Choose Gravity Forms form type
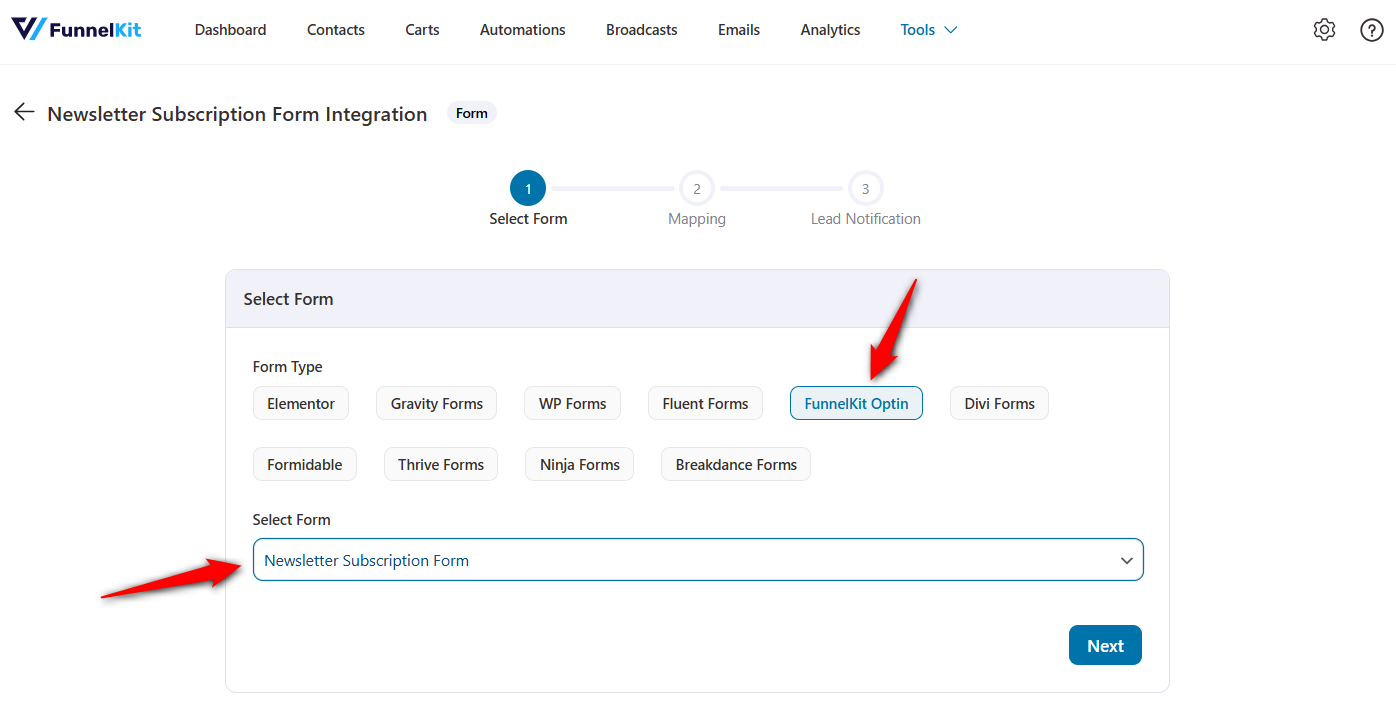This screenshot has width=1396, height=713. (x=437, y=403)
